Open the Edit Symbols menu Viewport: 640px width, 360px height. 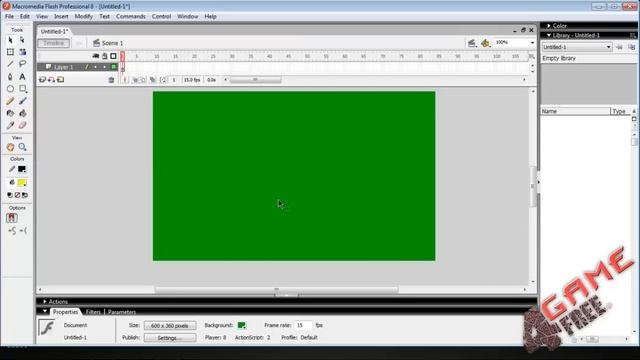(485, 43)
